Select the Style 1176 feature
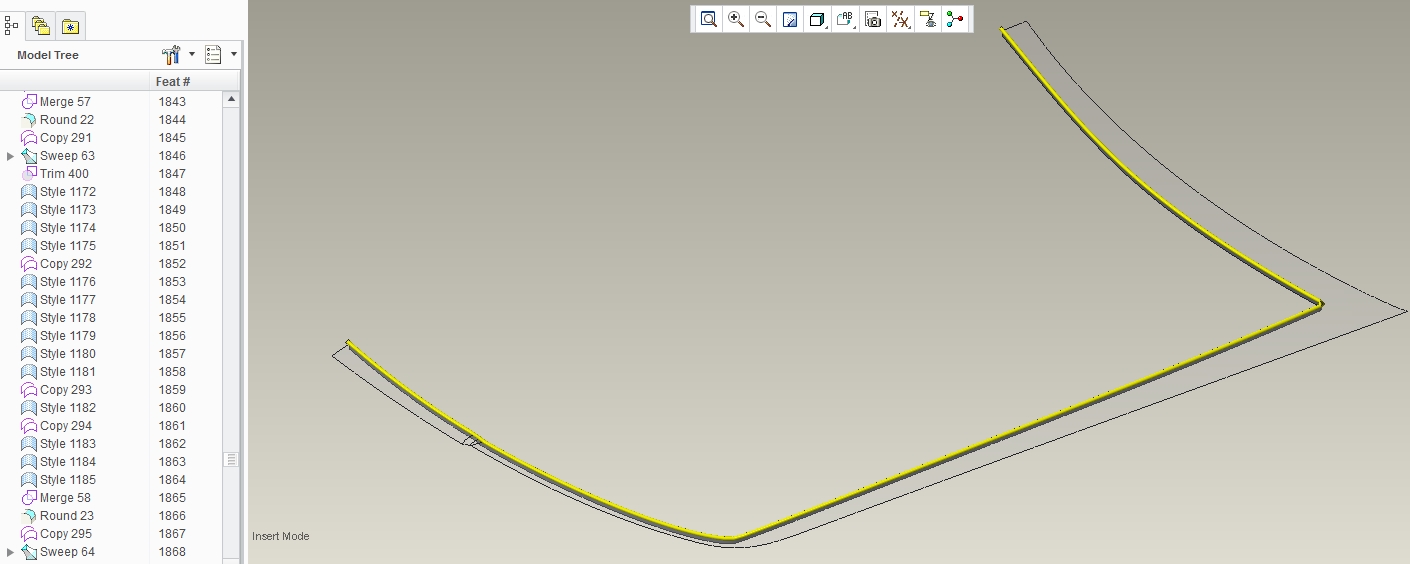Screen dimensions: 1410x564 click(59, 282)
